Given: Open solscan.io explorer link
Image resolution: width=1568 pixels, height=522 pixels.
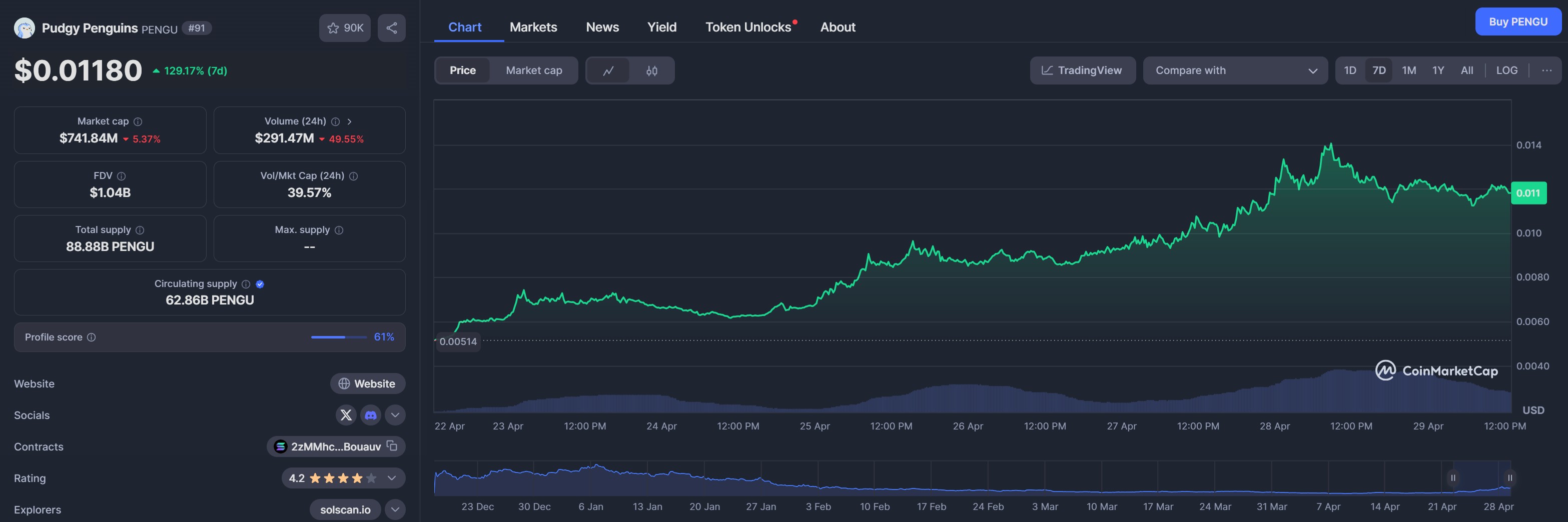Looking at the screenshot, I should click(x=345, y=509).
